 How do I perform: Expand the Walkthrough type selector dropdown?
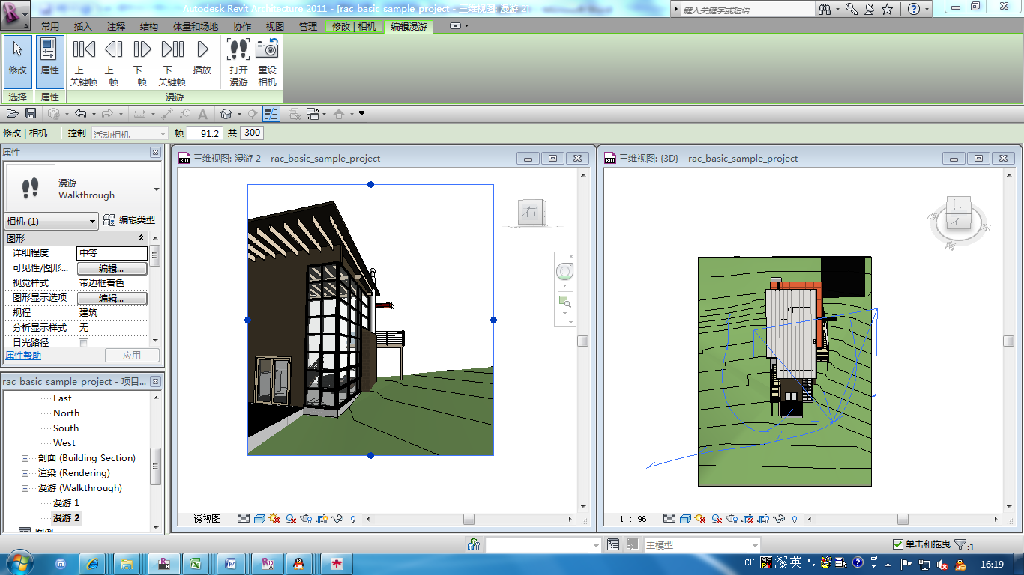156,189
